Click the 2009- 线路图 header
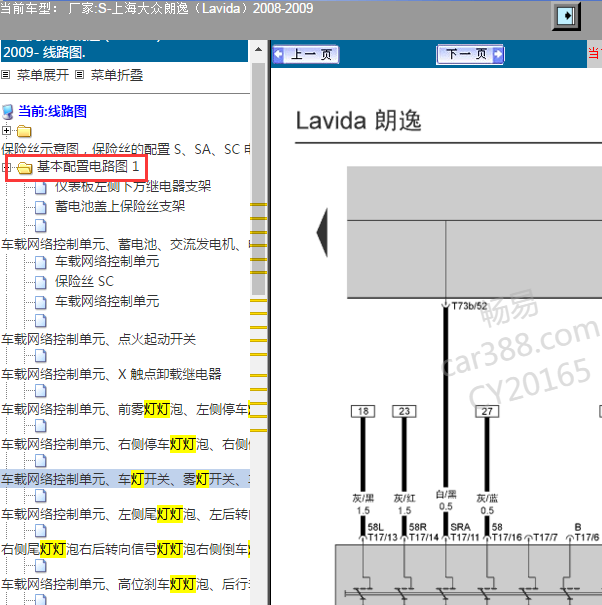 click(x=44, y=52)
